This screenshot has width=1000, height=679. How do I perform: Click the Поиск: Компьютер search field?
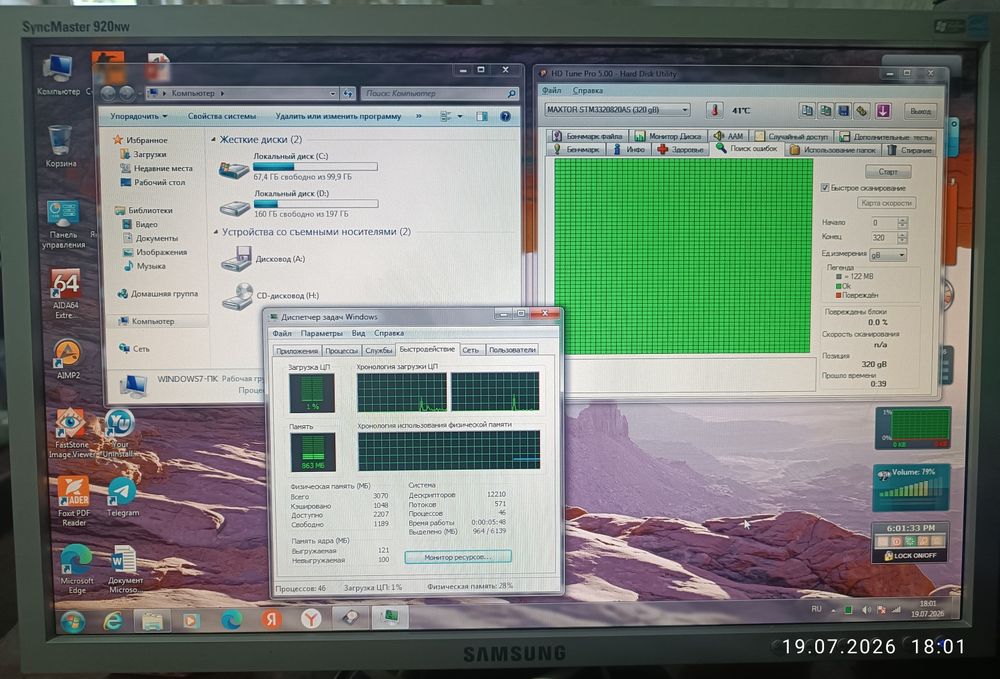click(439, 93)
